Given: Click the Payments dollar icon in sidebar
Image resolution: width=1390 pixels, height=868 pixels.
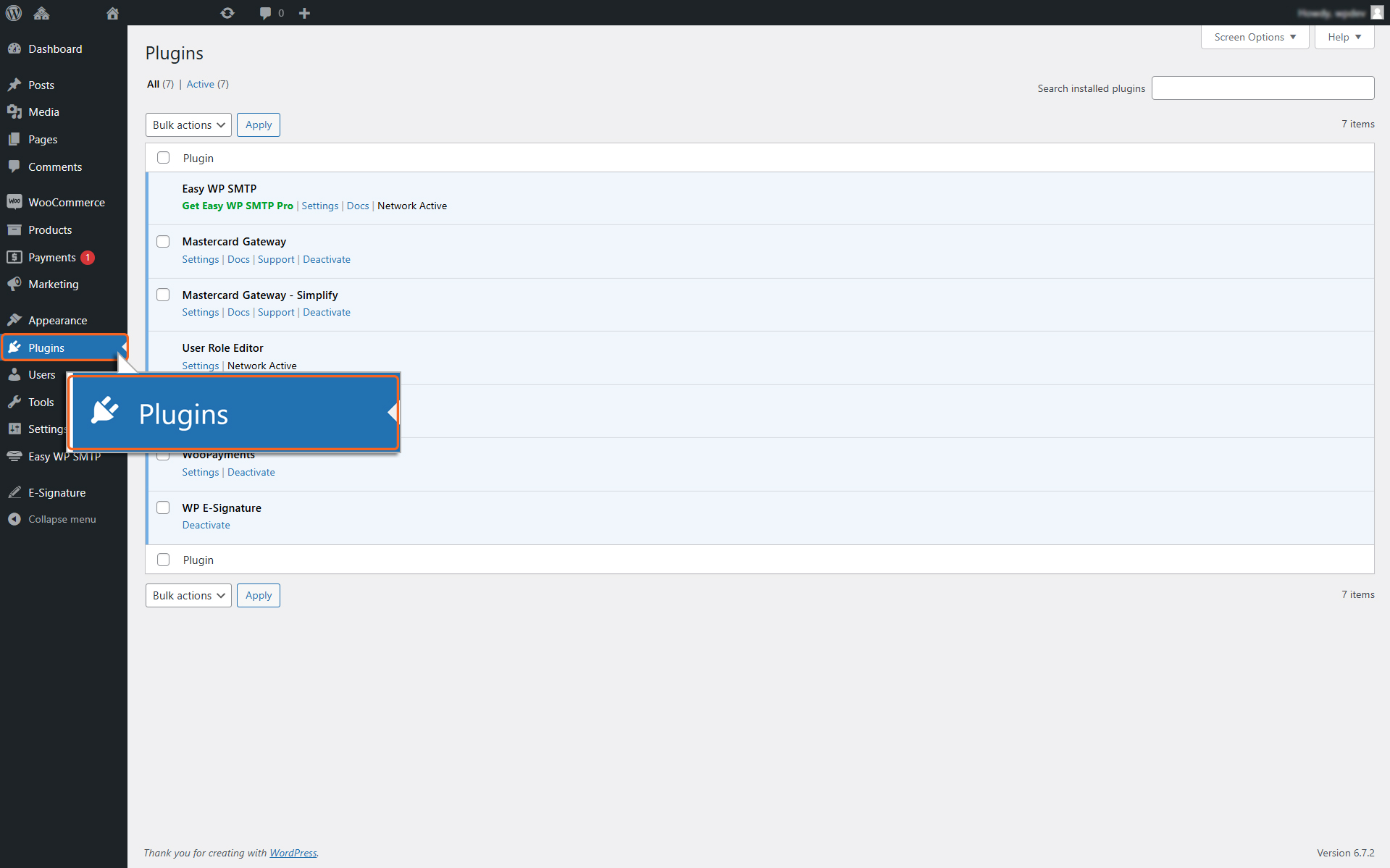Looking at the screenshot, I should coord(14,257).
